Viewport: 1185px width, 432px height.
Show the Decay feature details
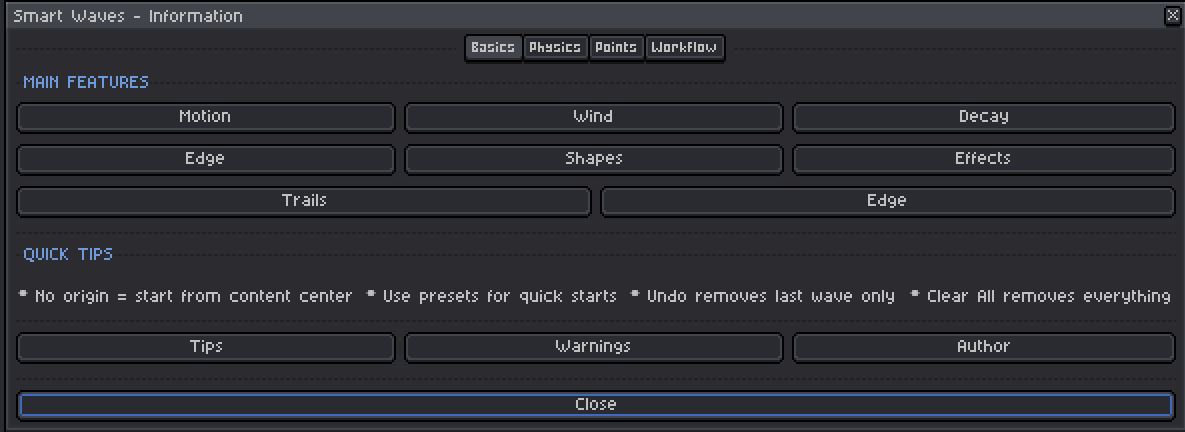[983, 117]
